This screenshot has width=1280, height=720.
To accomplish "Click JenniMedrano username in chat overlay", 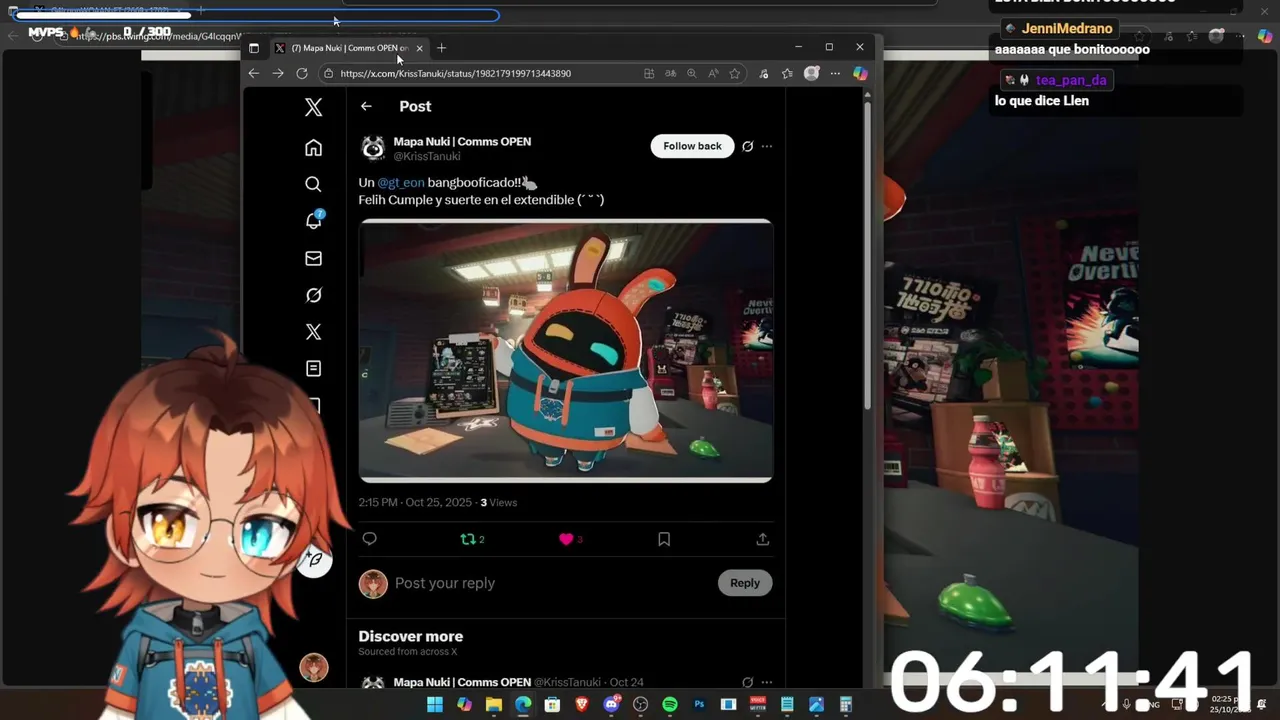I will pyautogui.click(x=1067, y=29).
